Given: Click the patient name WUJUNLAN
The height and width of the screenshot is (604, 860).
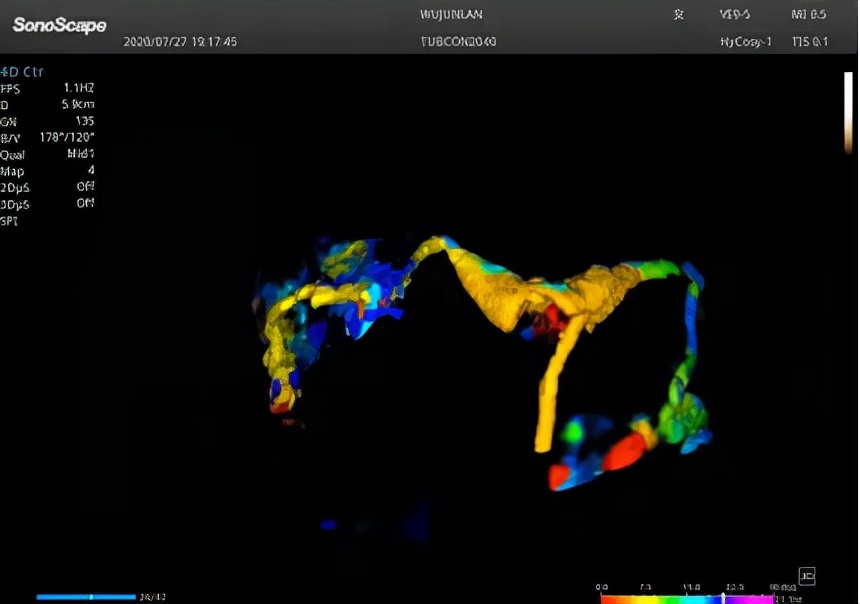Looking at the screenshot, I should tap(452, 15).
